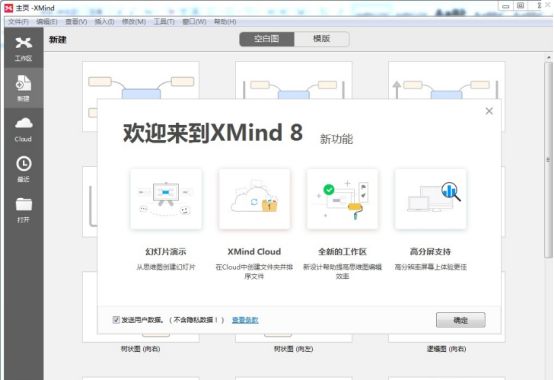Select the top right template with arrow
Image resolution: width=554 pixels, height=380 pixels.
447,81
